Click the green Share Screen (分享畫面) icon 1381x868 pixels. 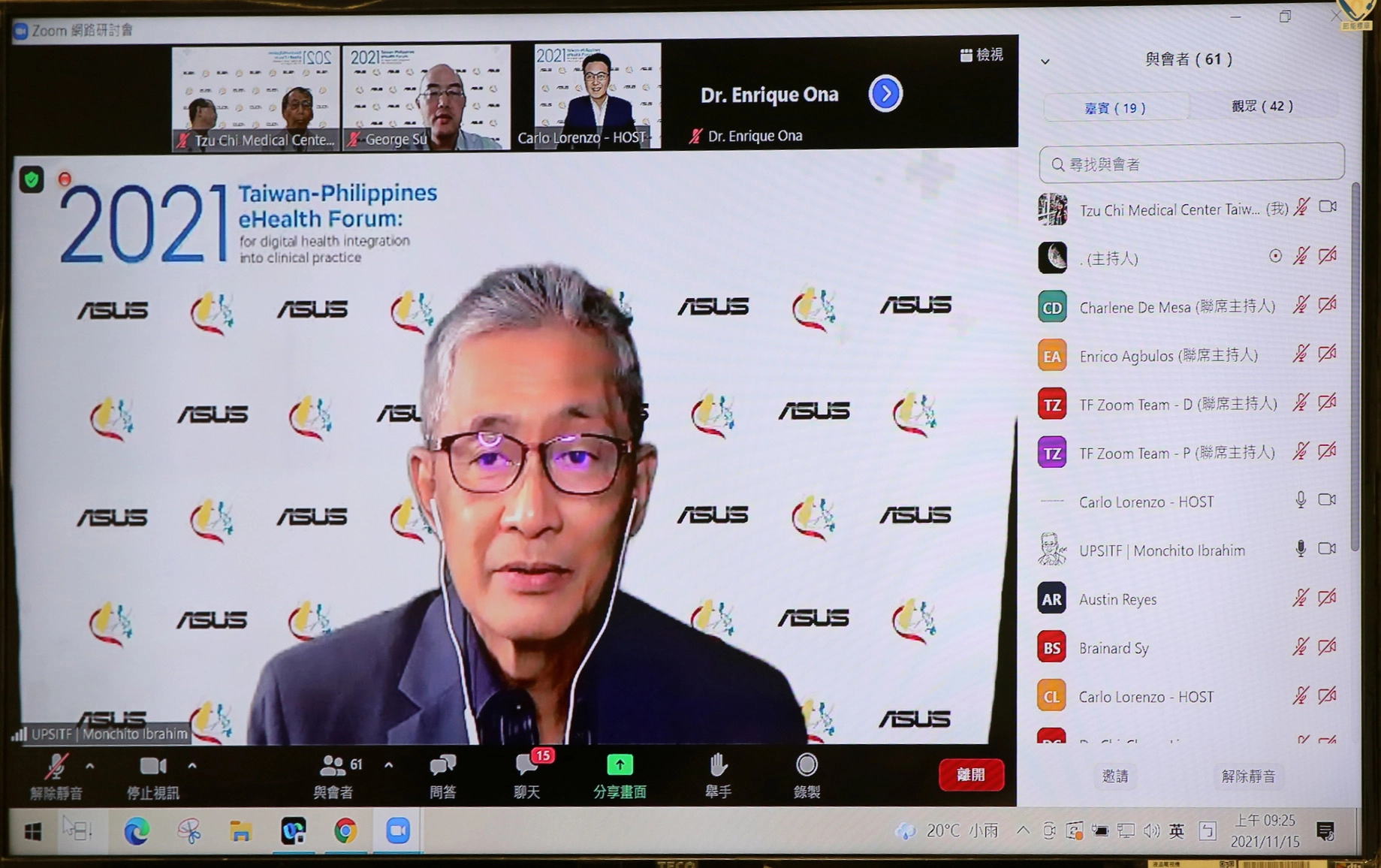click(x=620, y=765)
